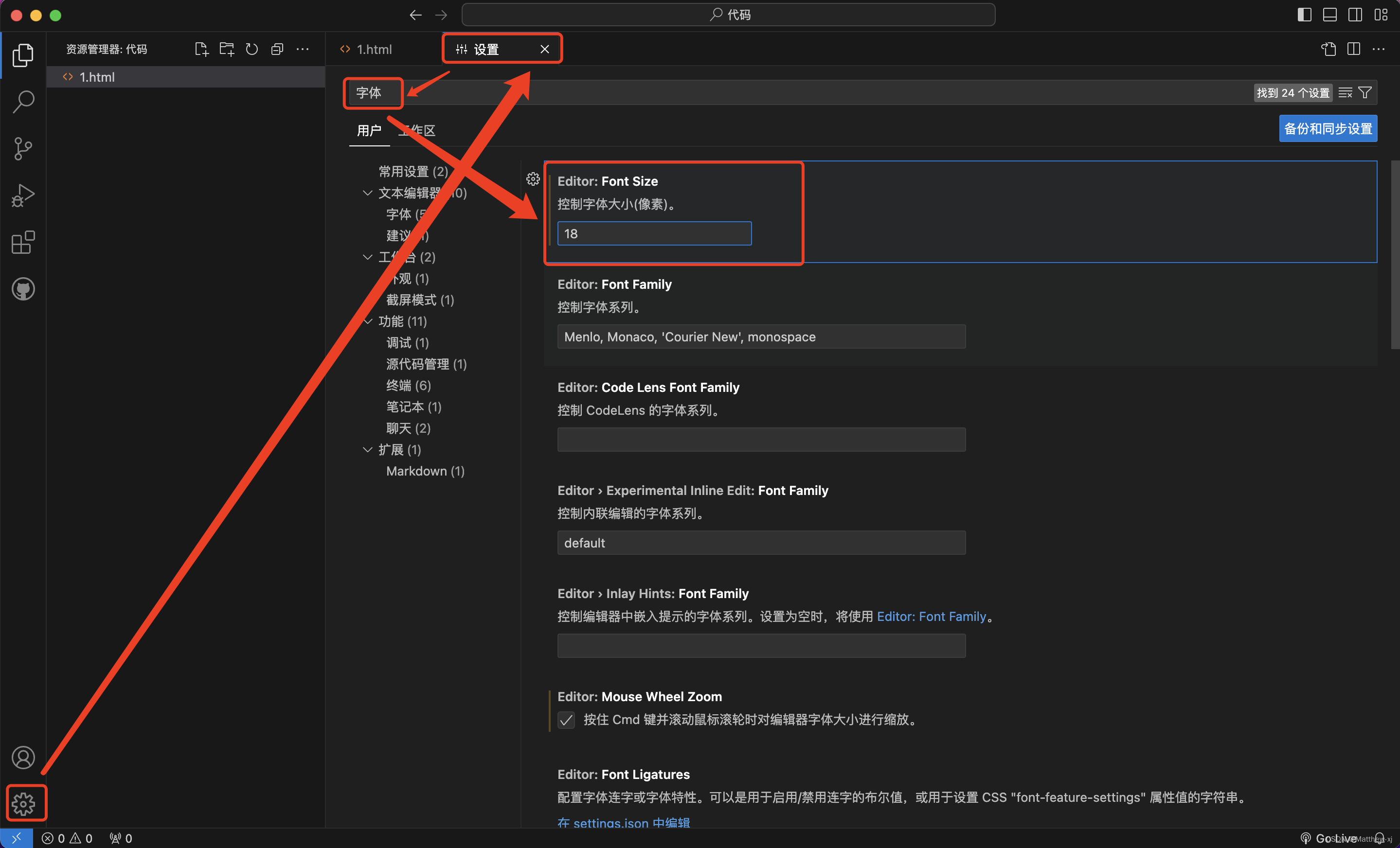Select the 用户 settings tab
1400x848 pixels.
(x=369, y=131)
